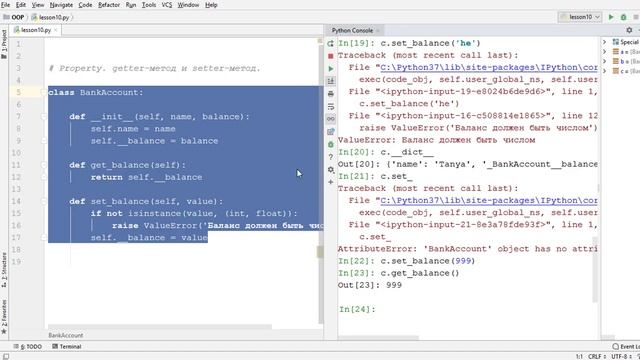Expand variable a in the variables pane
The image size is (640, 360).
[605, 51]
